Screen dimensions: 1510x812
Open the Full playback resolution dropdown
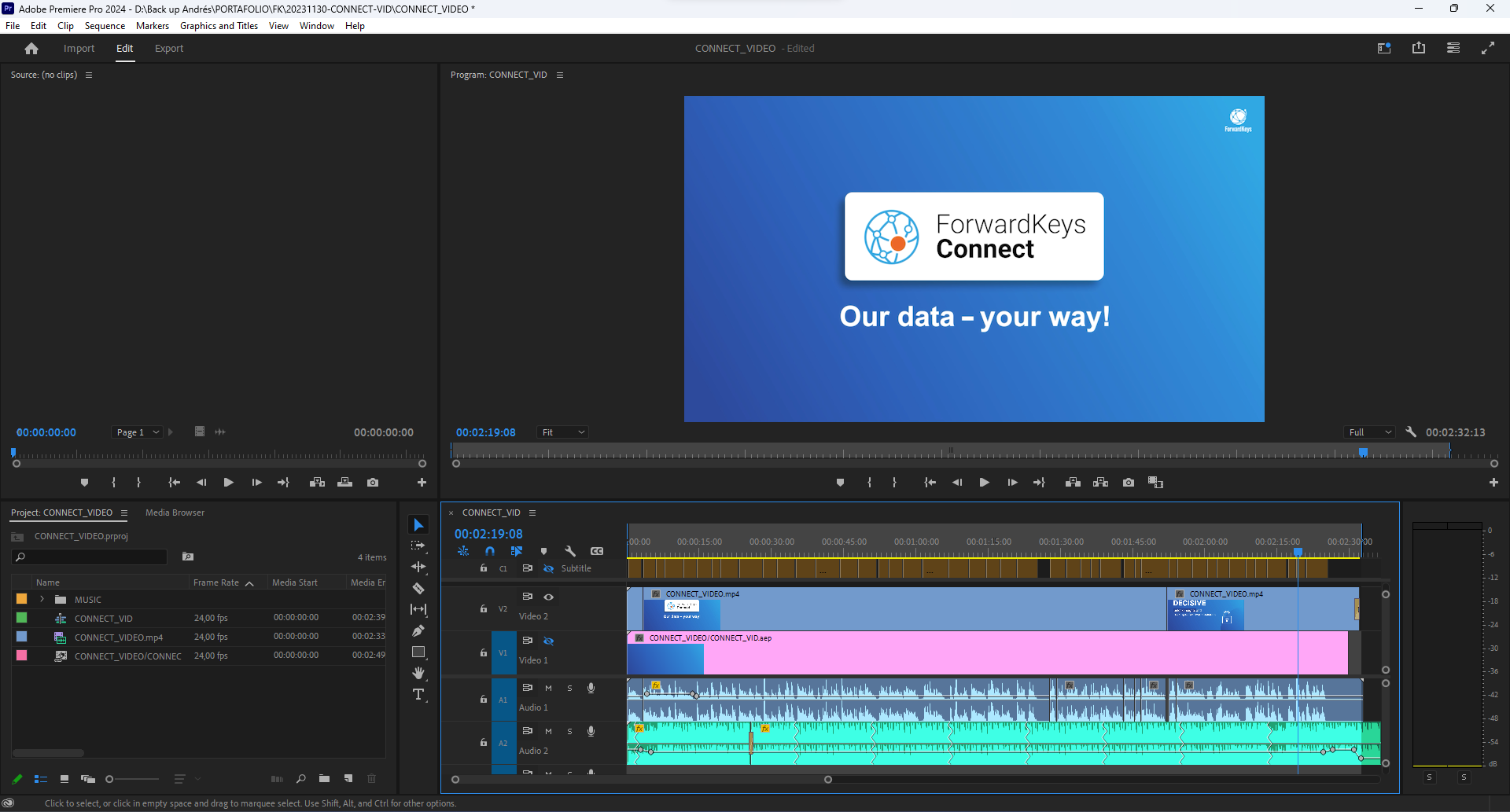coord(1369,432)
